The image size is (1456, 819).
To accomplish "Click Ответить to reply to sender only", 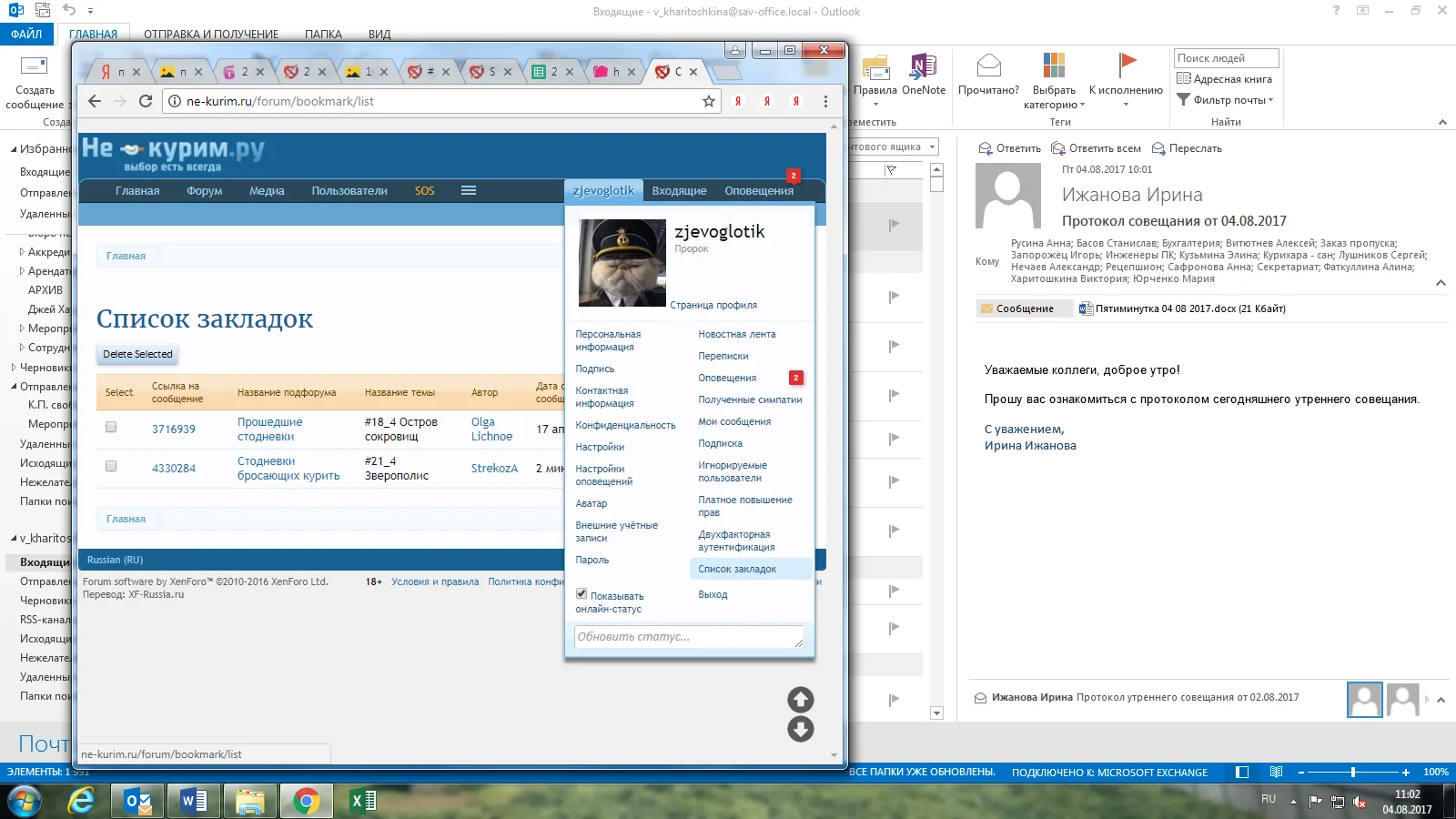I will 1010,148.
